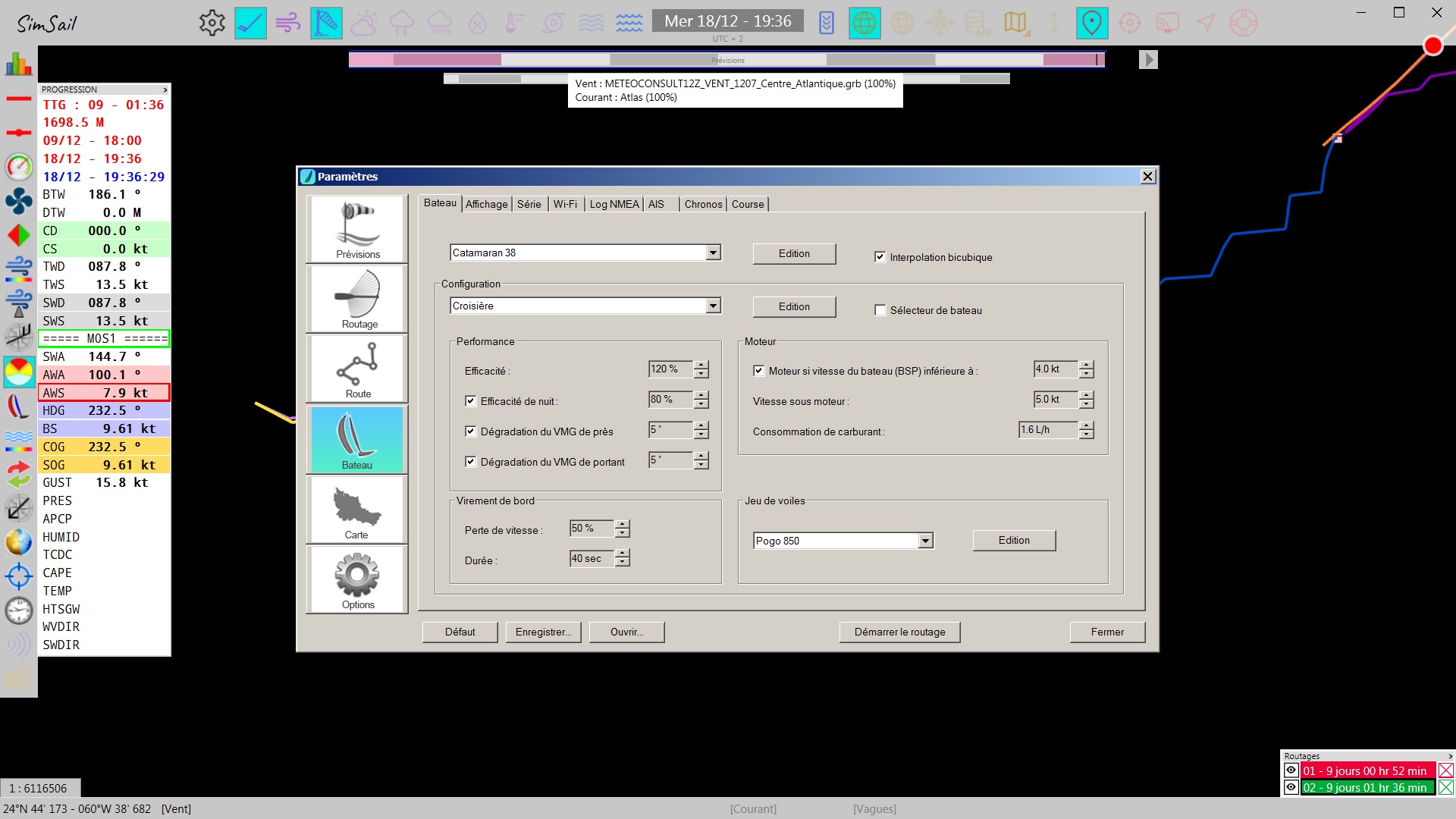
Task: Toggle Efficacité de nuit checkbox
Action: (470, 401)
